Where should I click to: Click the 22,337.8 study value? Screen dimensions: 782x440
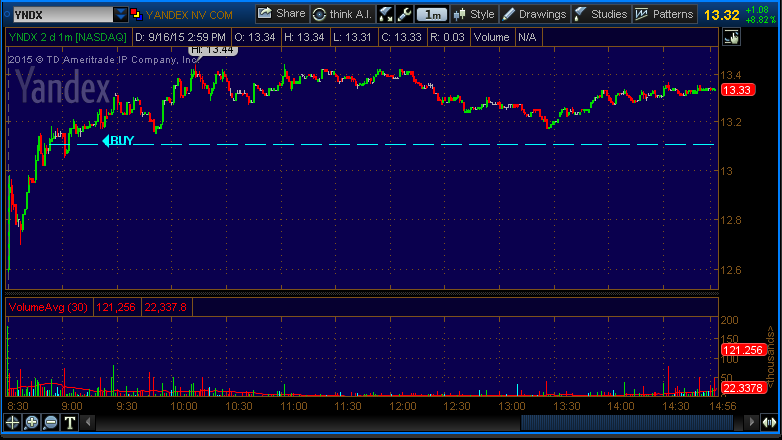click(166, 307)
